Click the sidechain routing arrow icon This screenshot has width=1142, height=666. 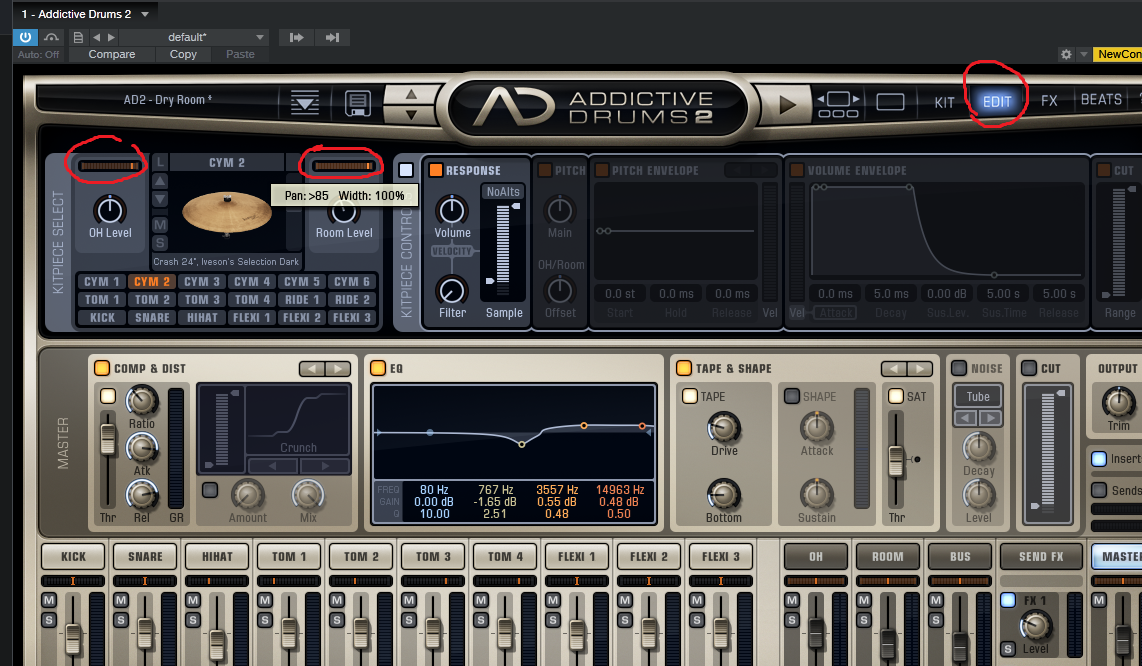click(296, 37)
